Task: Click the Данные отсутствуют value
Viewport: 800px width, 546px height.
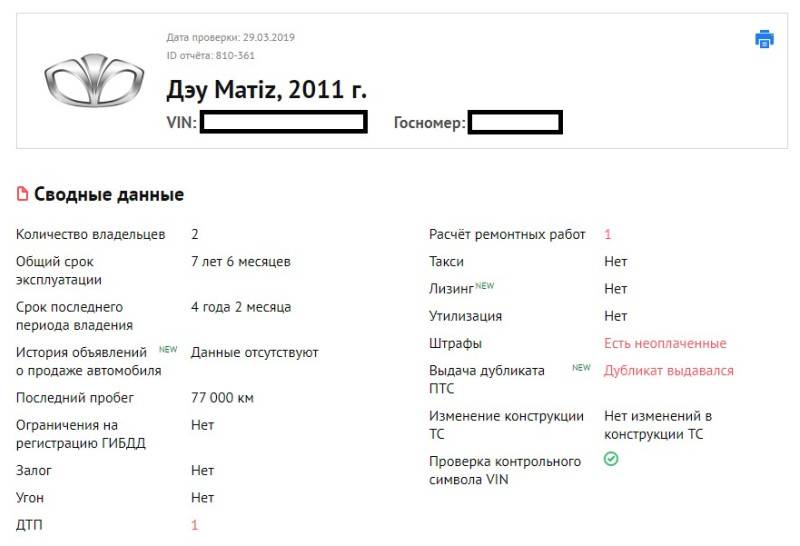Action: click(254, 353)
